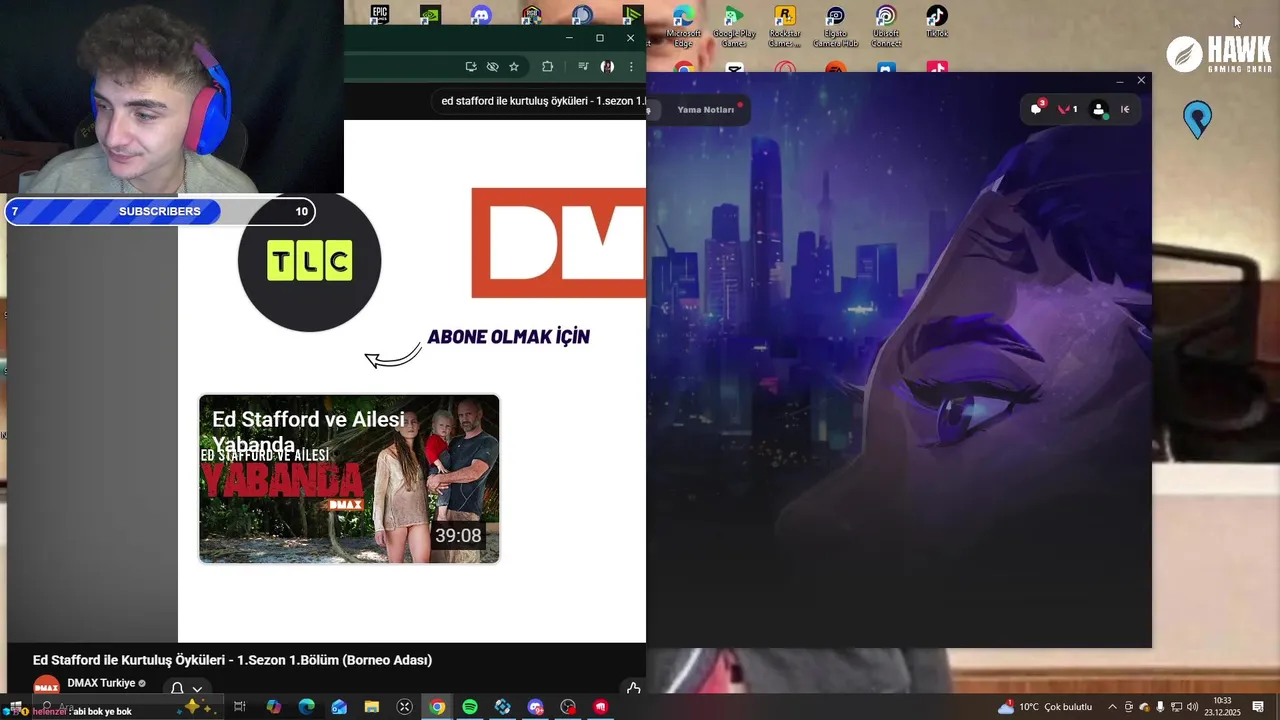Collapse the social panel arrow in Valorant
Image resolution: width=1280 pixels, height=720 pixels.
1125,110
